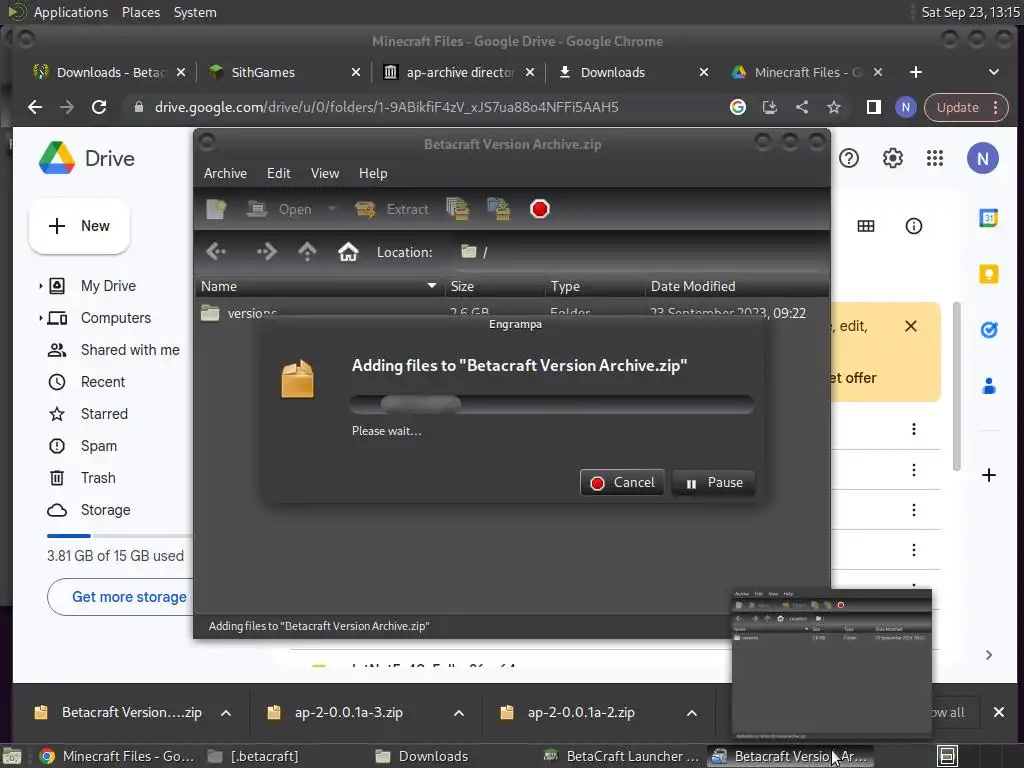Click the add files icon in Engrampa toolbar
Image resolution: width=1024 pixels, height=768 pixels.
pos(458,209)
